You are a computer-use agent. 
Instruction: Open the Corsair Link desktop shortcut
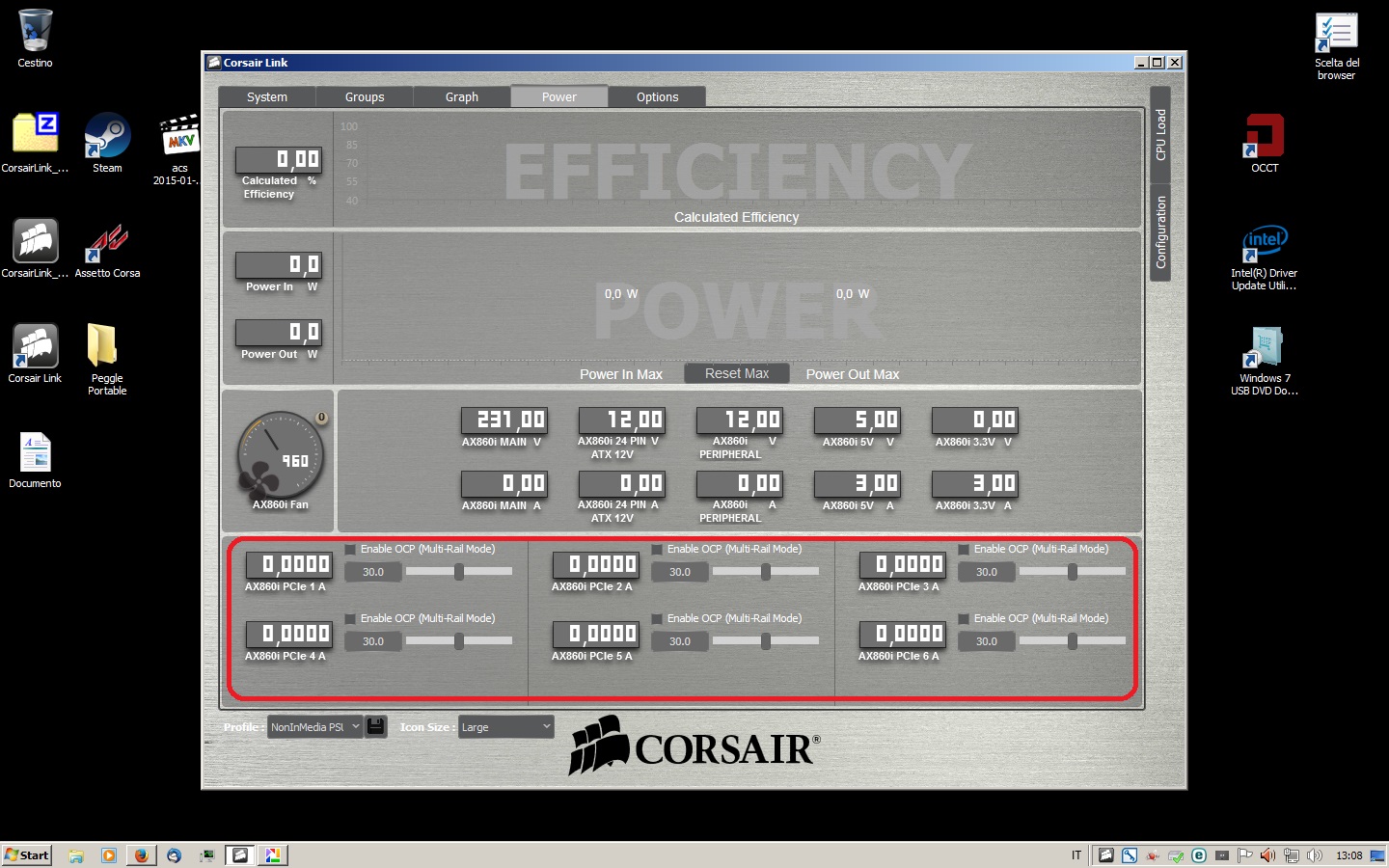click(35, 353)
